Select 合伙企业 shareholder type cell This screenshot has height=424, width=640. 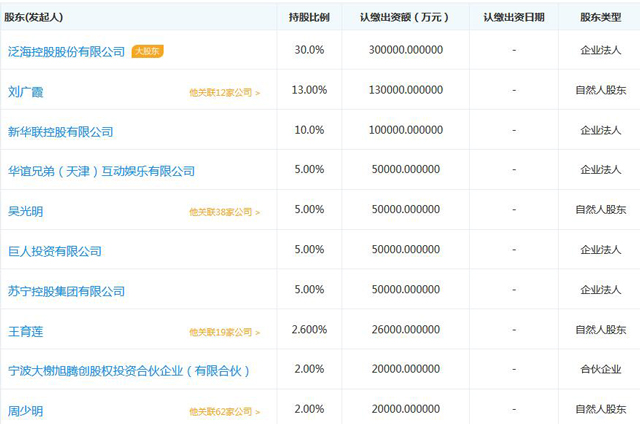(600, 369)
